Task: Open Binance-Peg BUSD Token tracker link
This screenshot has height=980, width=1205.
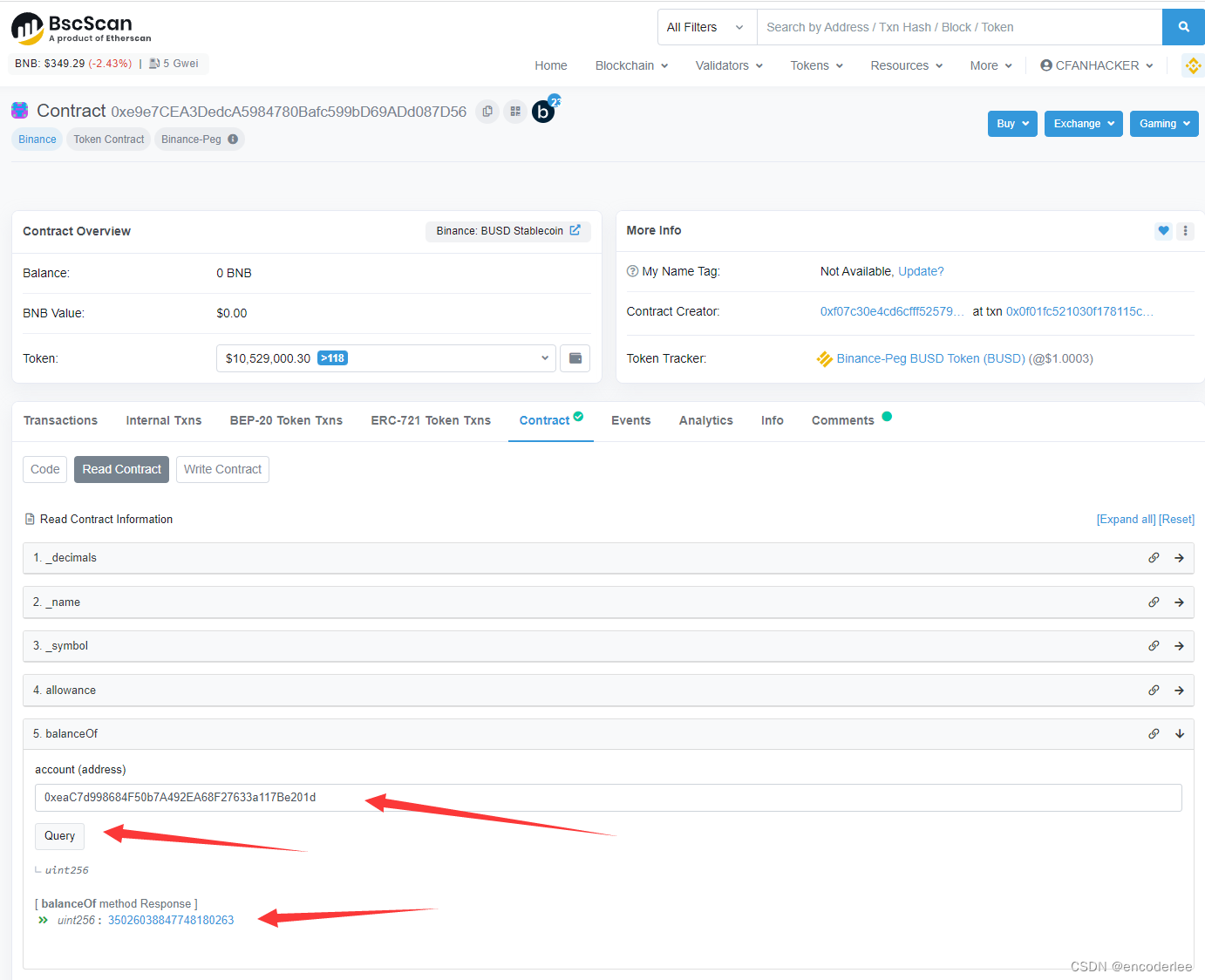Action: click(930, 358)
